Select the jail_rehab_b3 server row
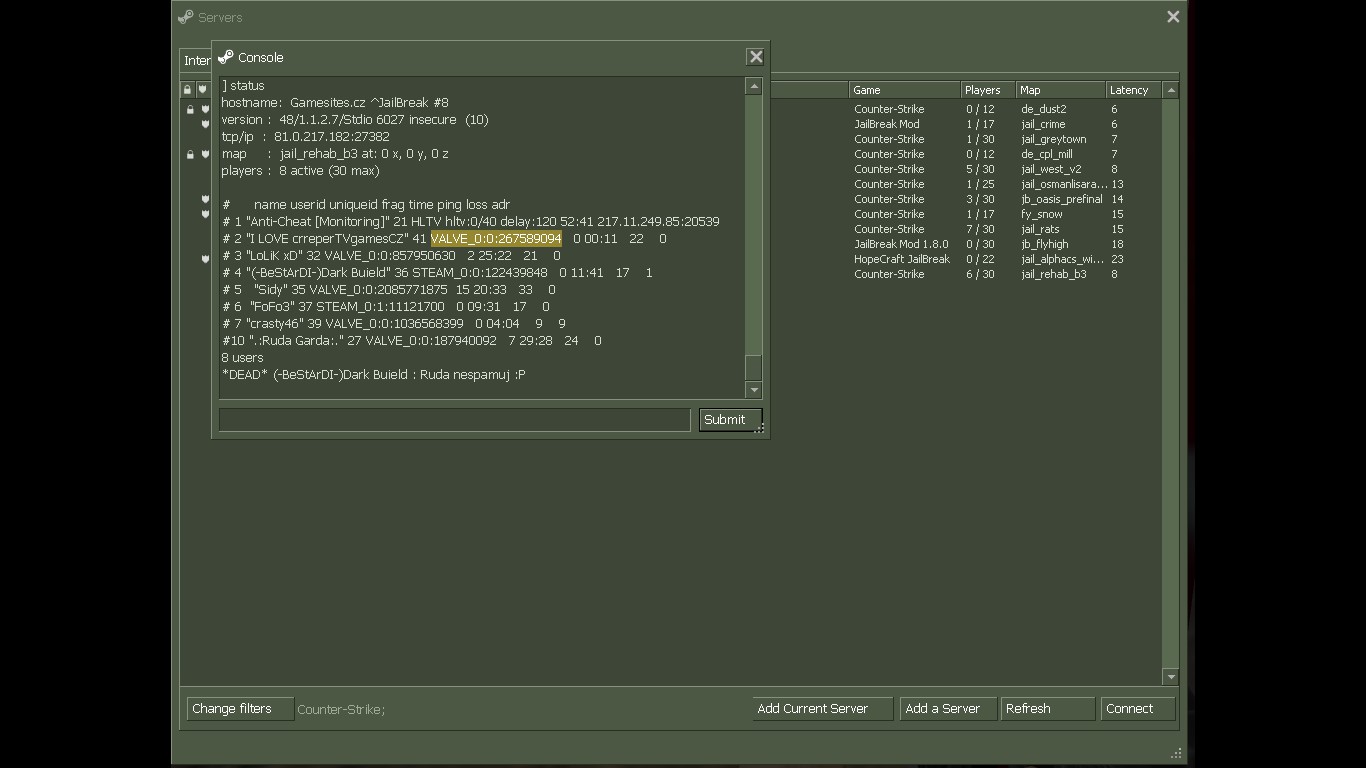Viewport: 1366px width, 768px height. click(671, 274)
